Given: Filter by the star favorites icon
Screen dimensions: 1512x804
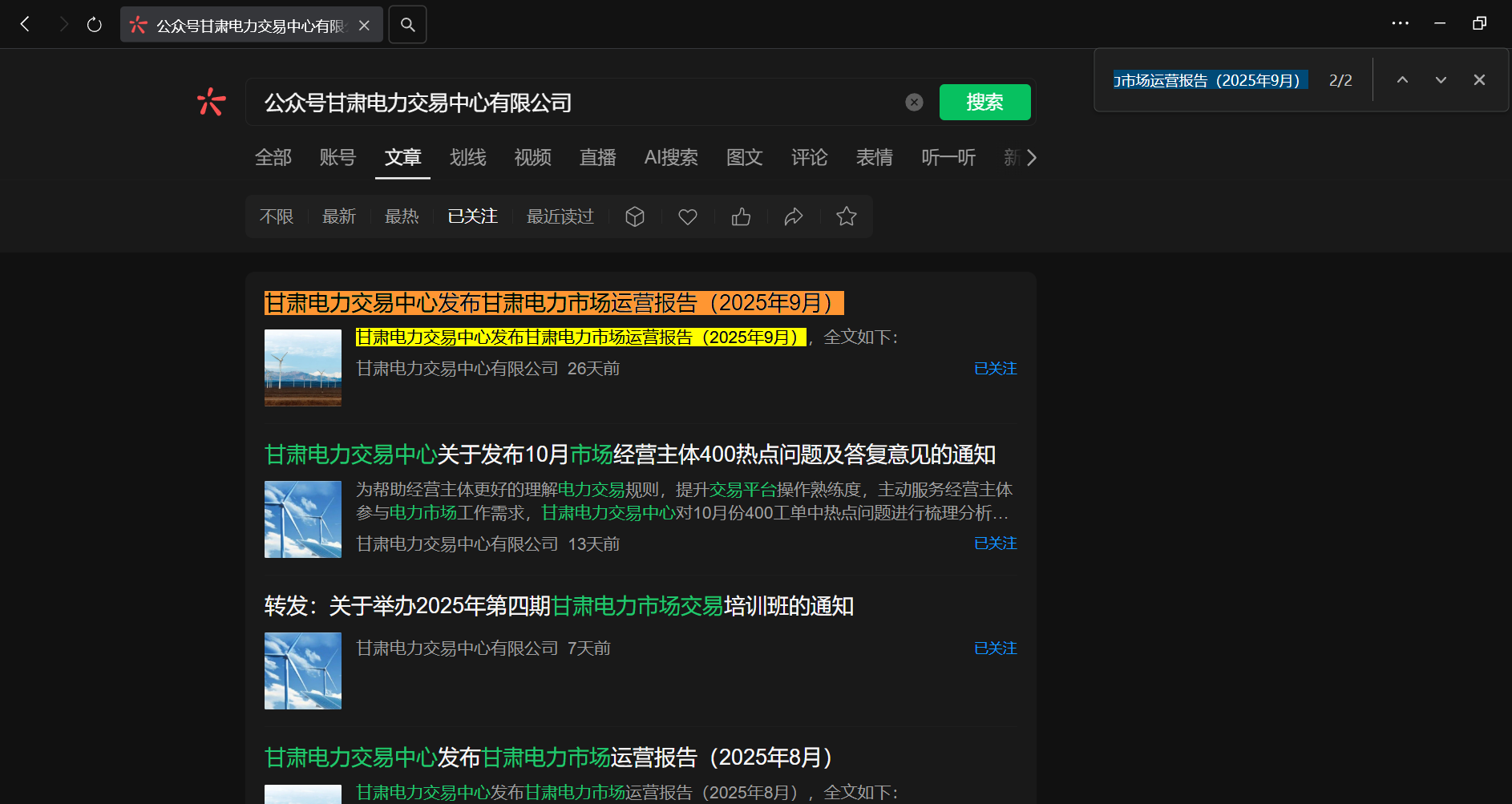Looking at the screenshot, I should tap(847, 216).
